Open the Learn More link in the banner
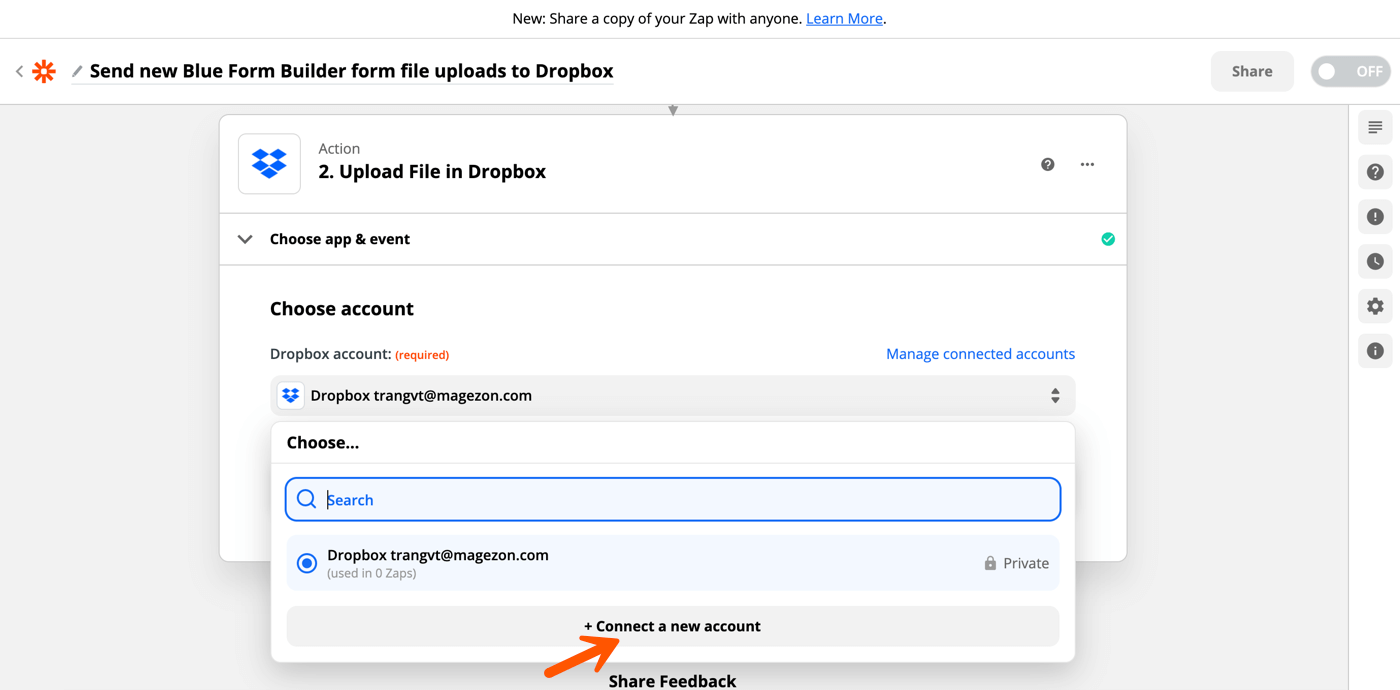This screenshot has height=690, width=1400. [843, 18]
